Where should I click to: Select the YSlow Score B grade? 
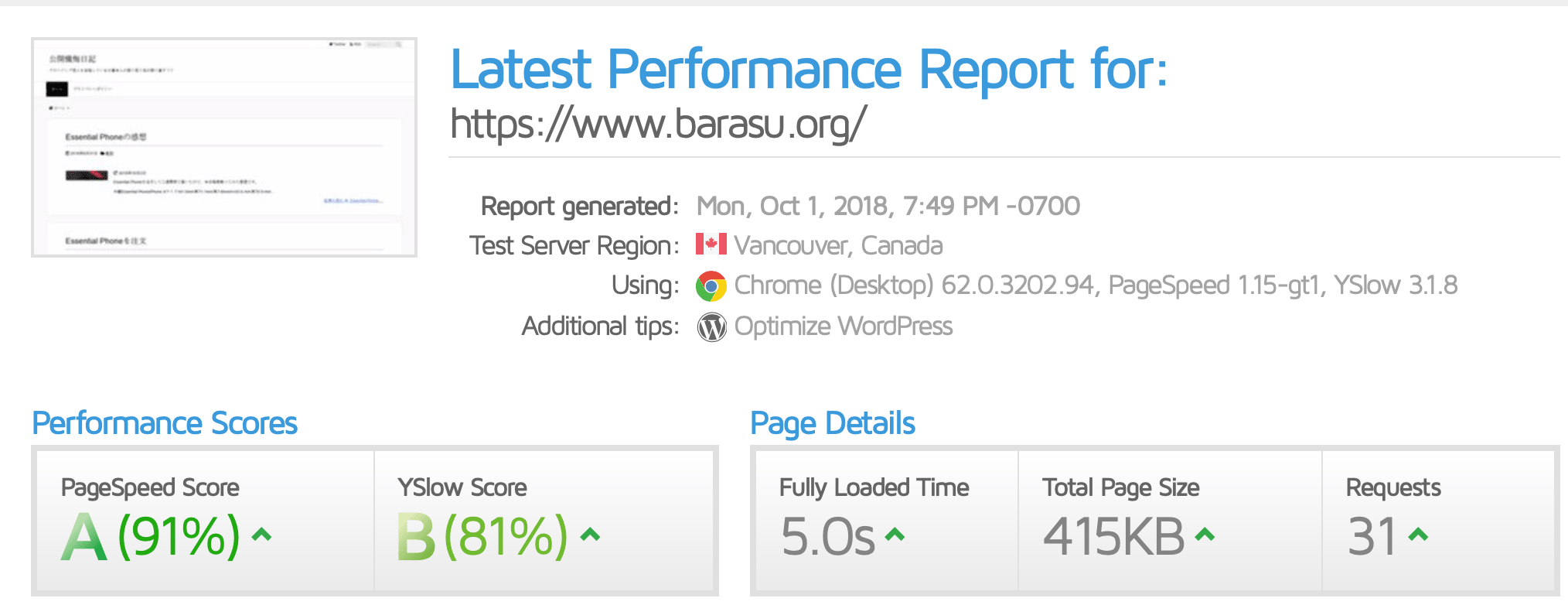416,537
